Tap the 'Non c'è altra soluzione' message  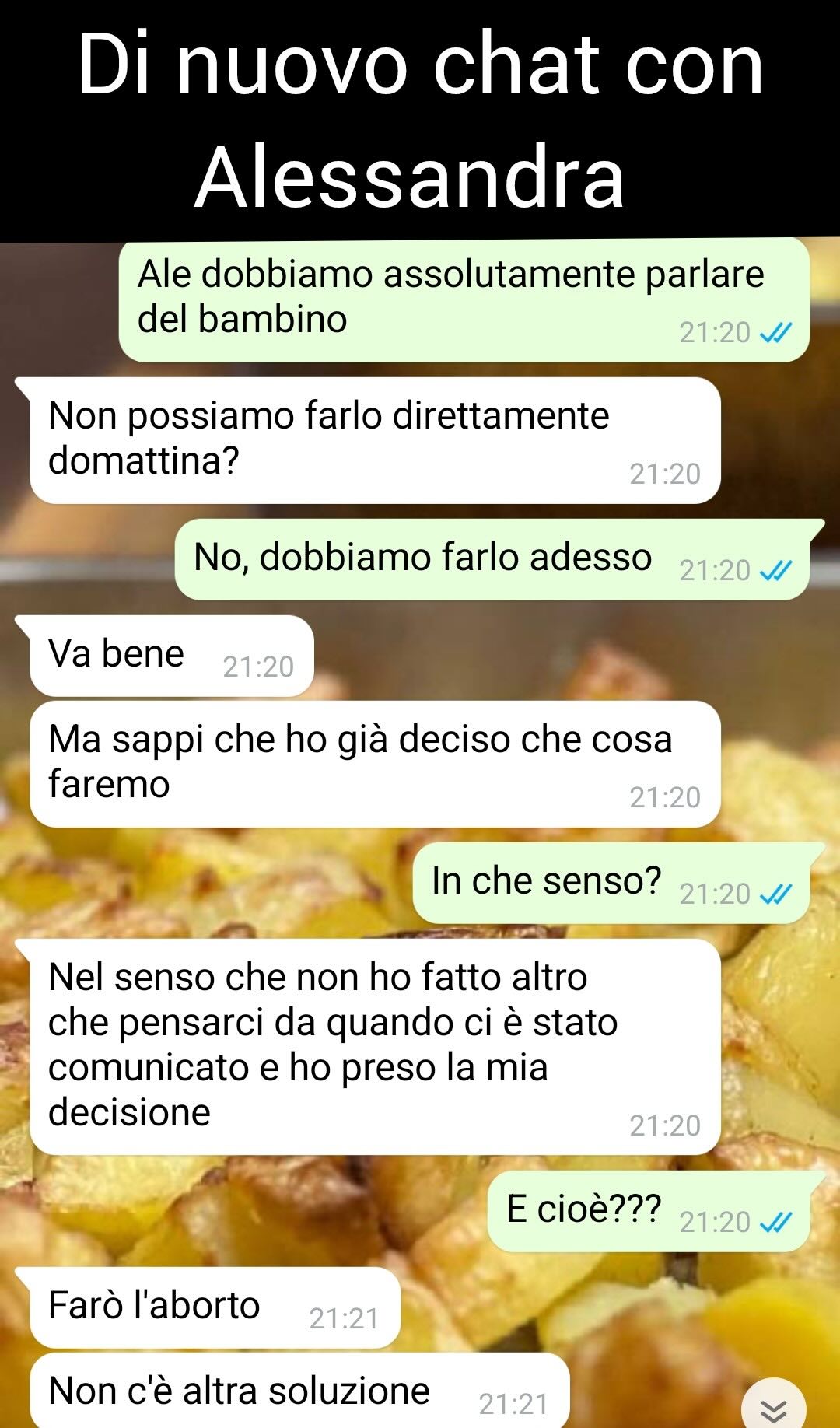[300, 1391]
